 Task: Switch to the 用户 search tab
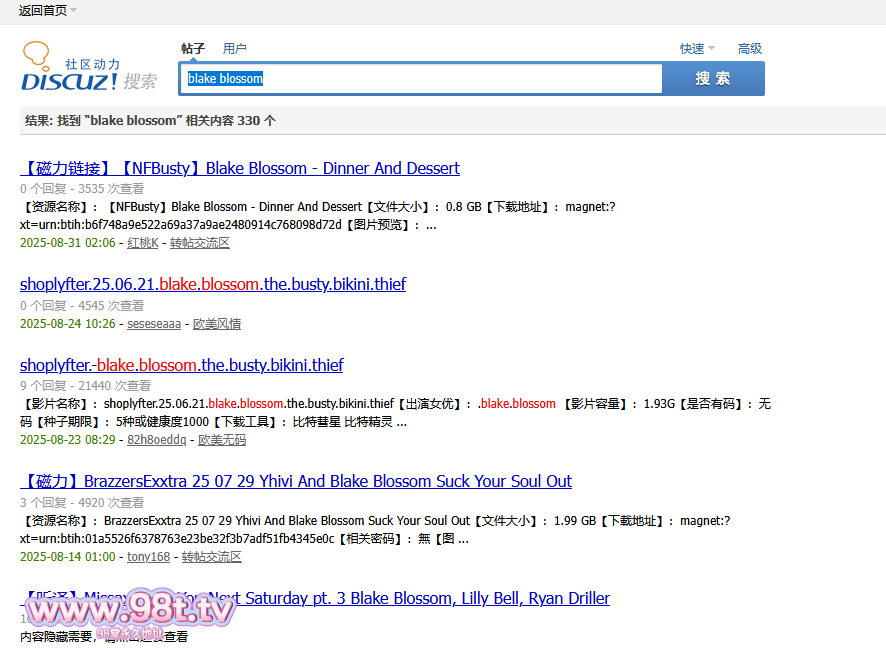[234, 49]
